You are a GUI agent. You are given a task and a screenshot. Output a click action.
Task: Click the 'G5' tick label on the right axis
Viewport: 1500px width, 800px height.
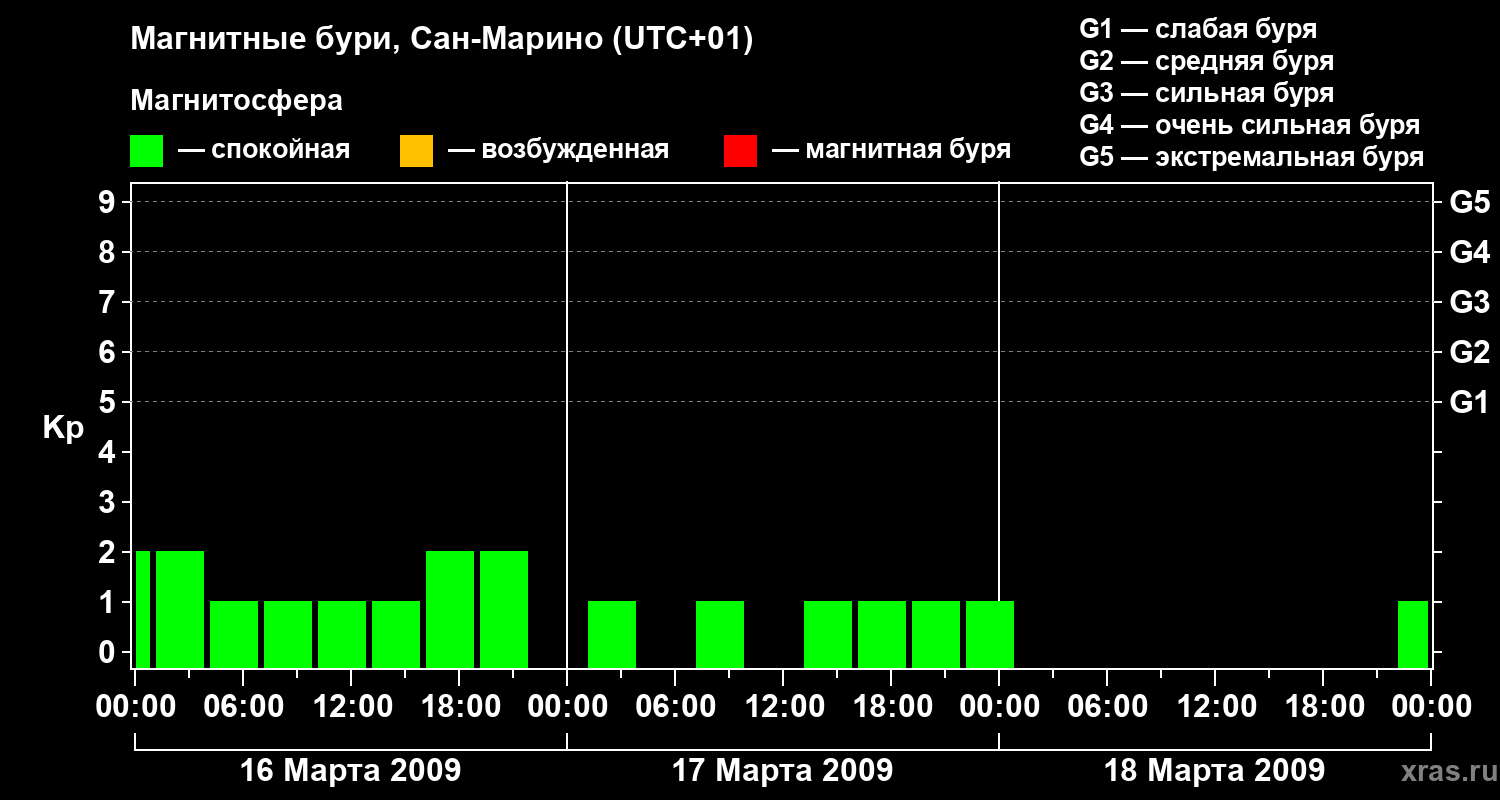click(1470, 202)
